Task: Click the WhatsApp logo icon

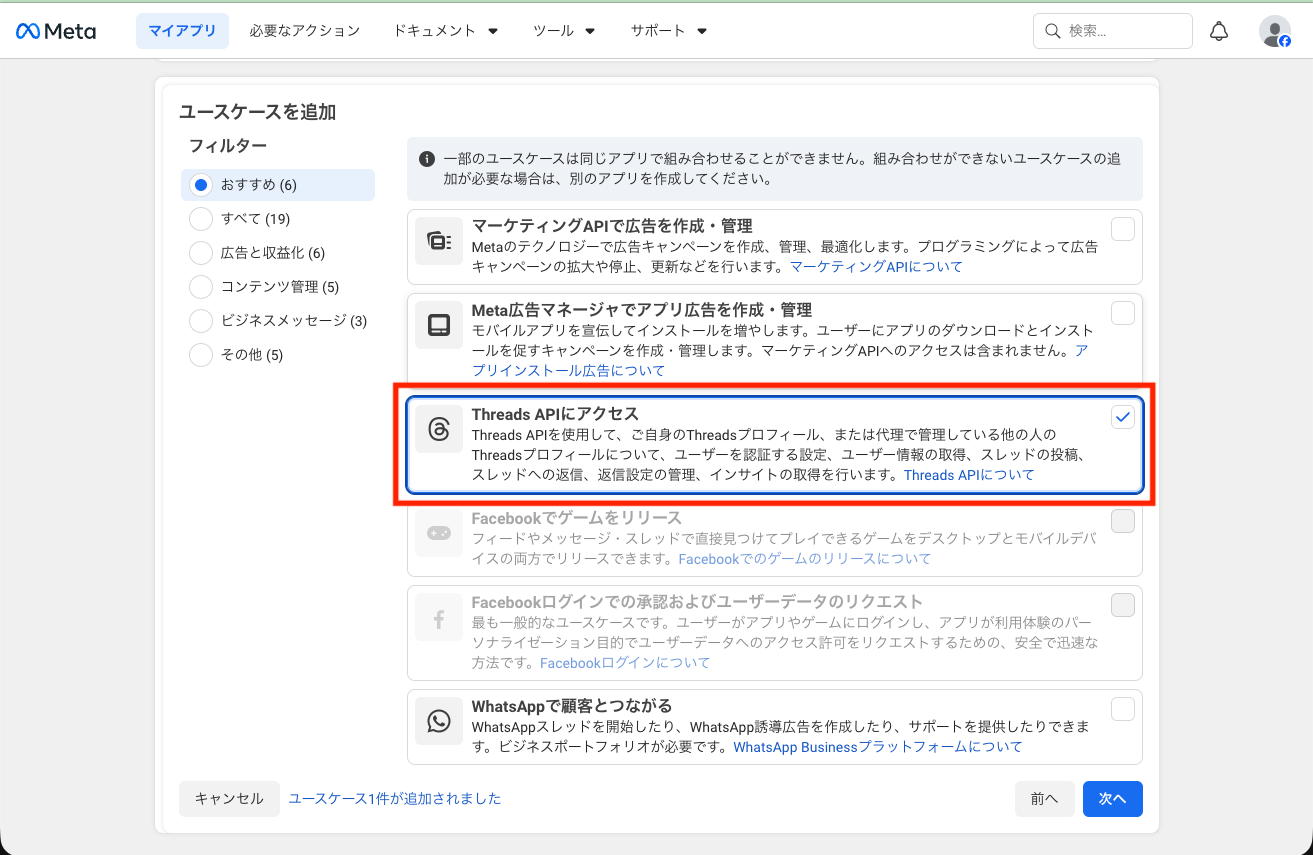Action: click(439, 721)
